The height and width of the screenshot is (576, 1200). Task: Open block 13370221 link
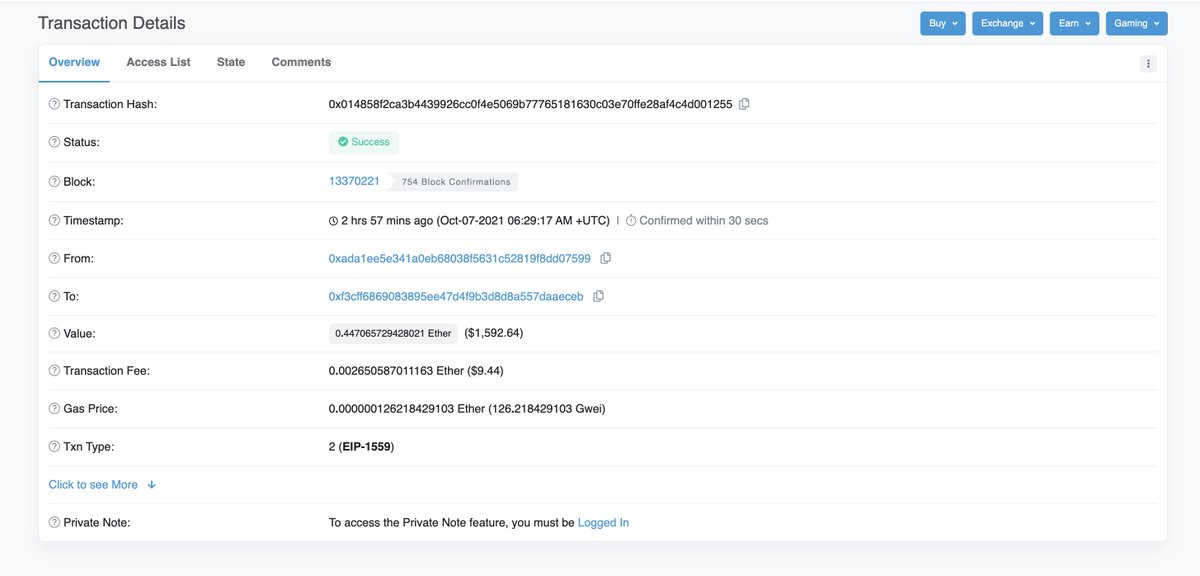coord(354,181)
